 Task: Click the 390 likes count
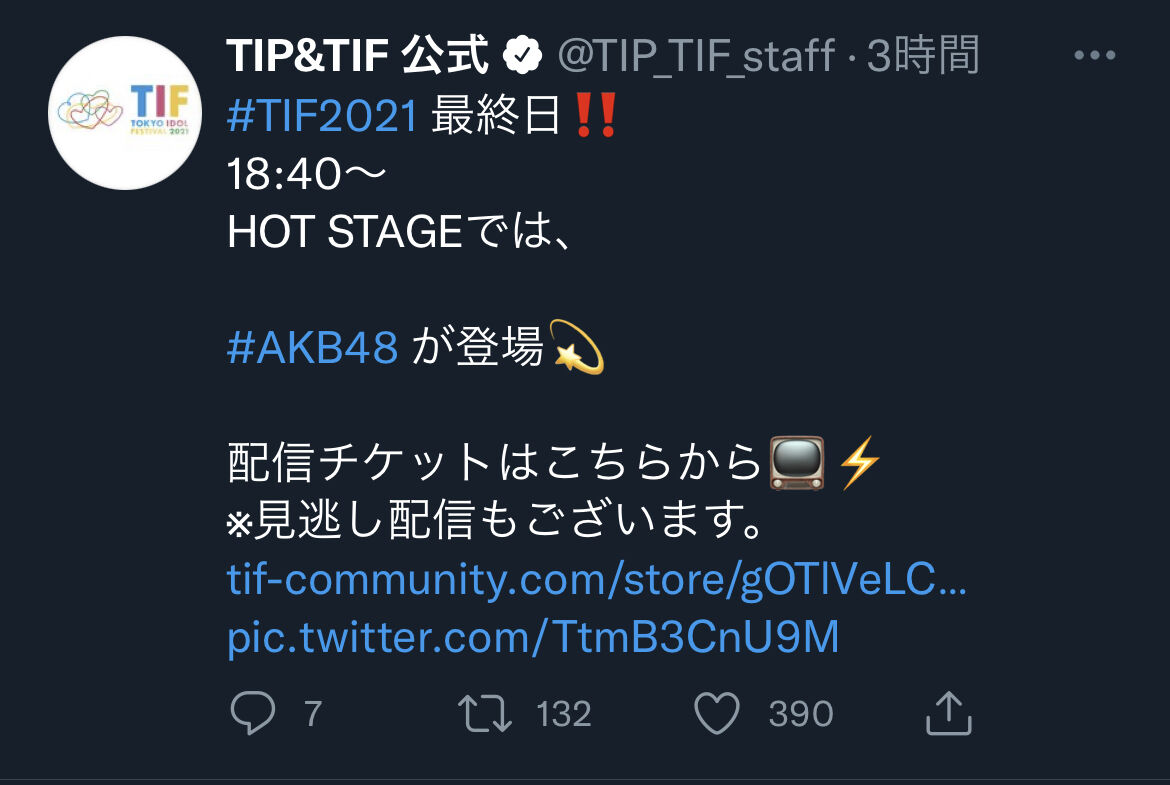(x=801, y=714)
